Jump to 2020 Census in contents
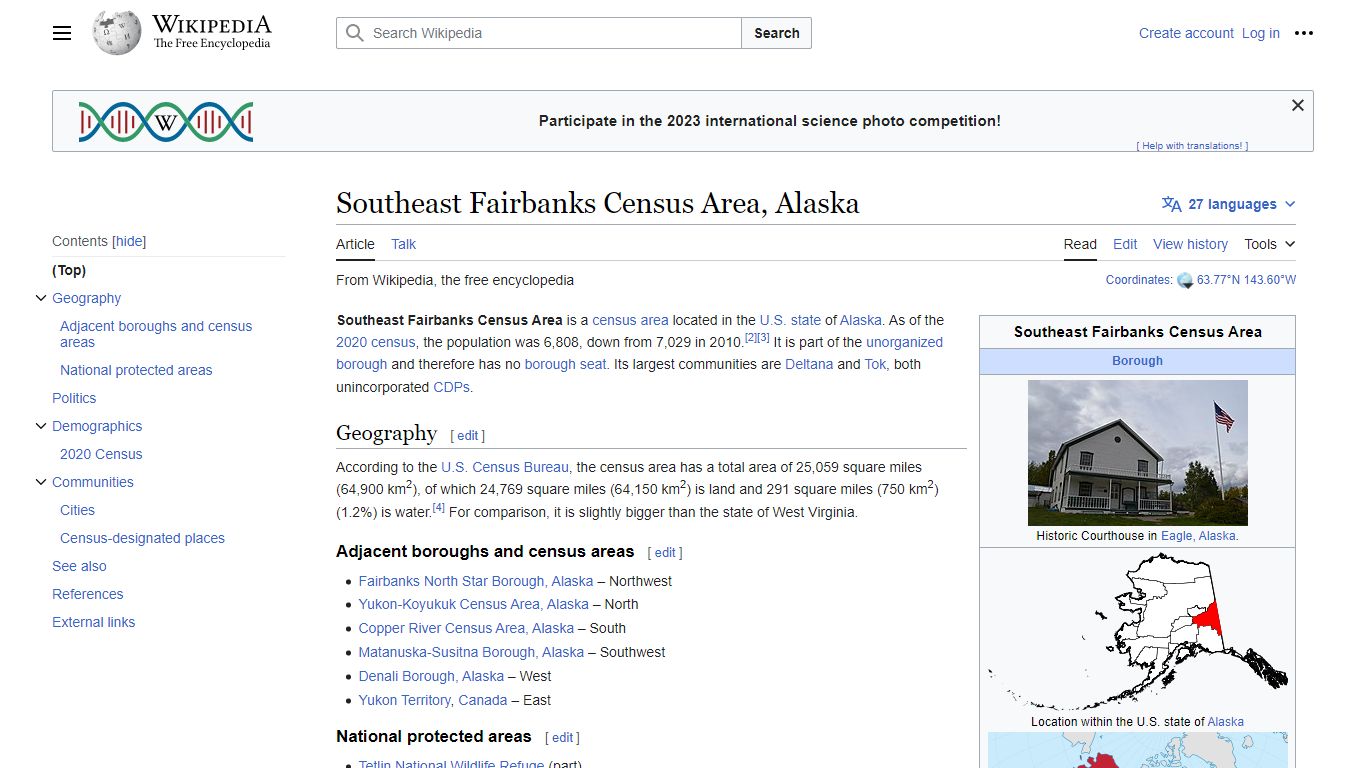The height and width of the screenshot is (768, 1366). (101, 454)
